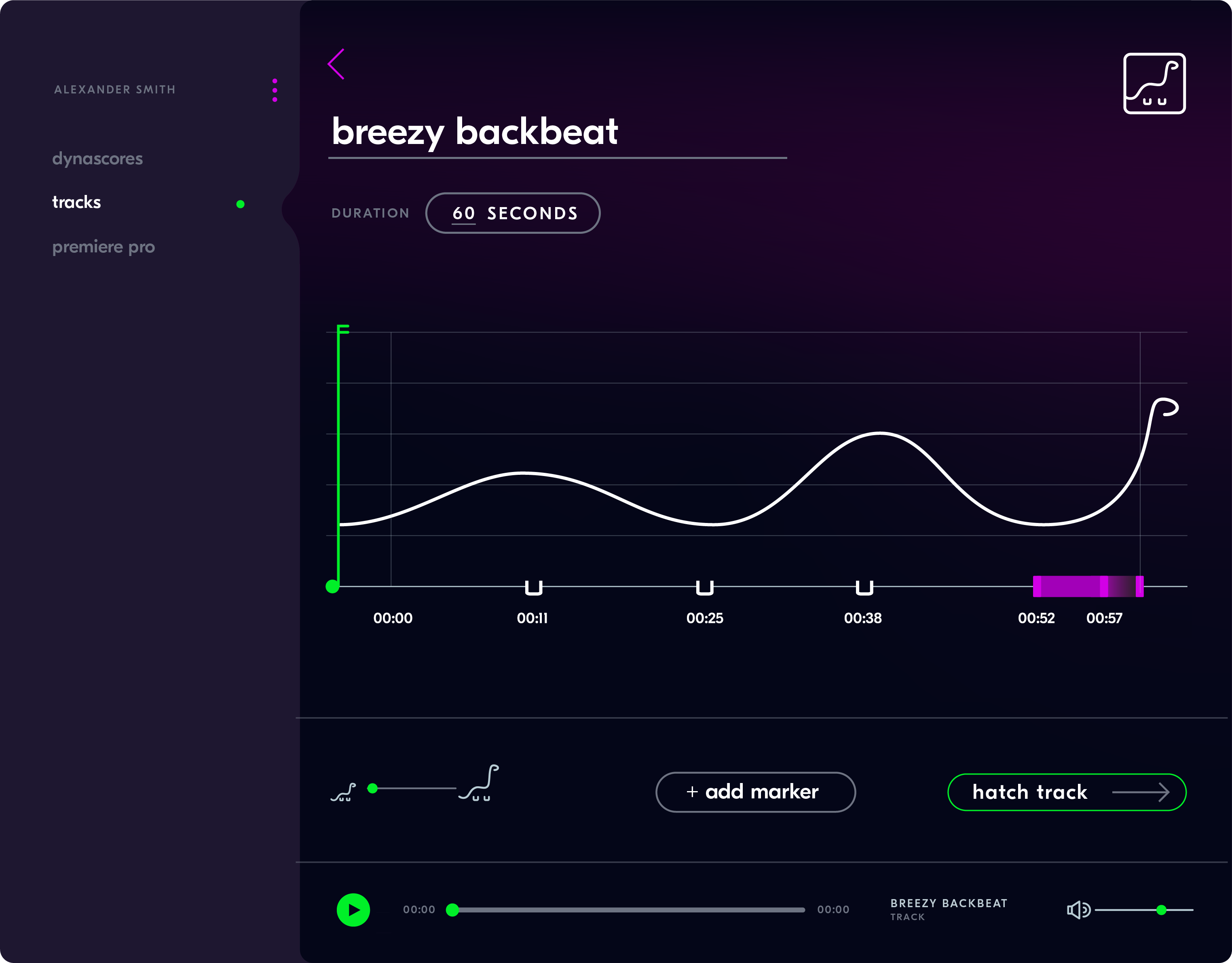This screenshot has height=963, width=1232.
Task: Click the add marker button
Action: pyautogui.click(x=755, y=792)
